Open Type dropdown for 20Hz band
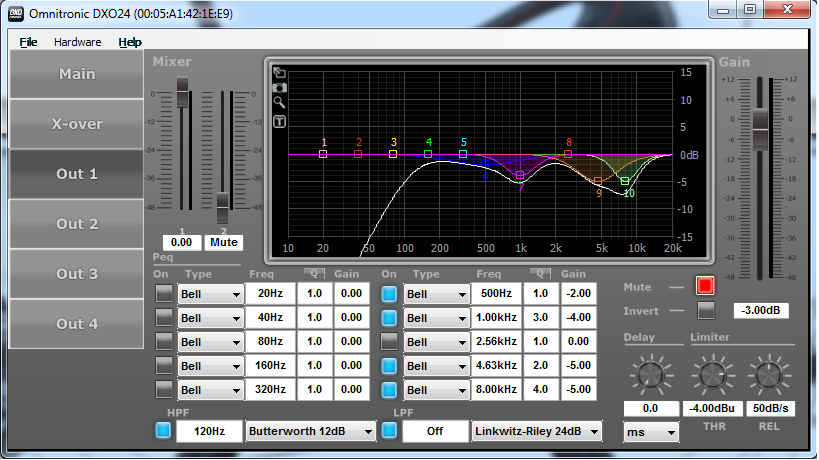 tap(210, 294)
